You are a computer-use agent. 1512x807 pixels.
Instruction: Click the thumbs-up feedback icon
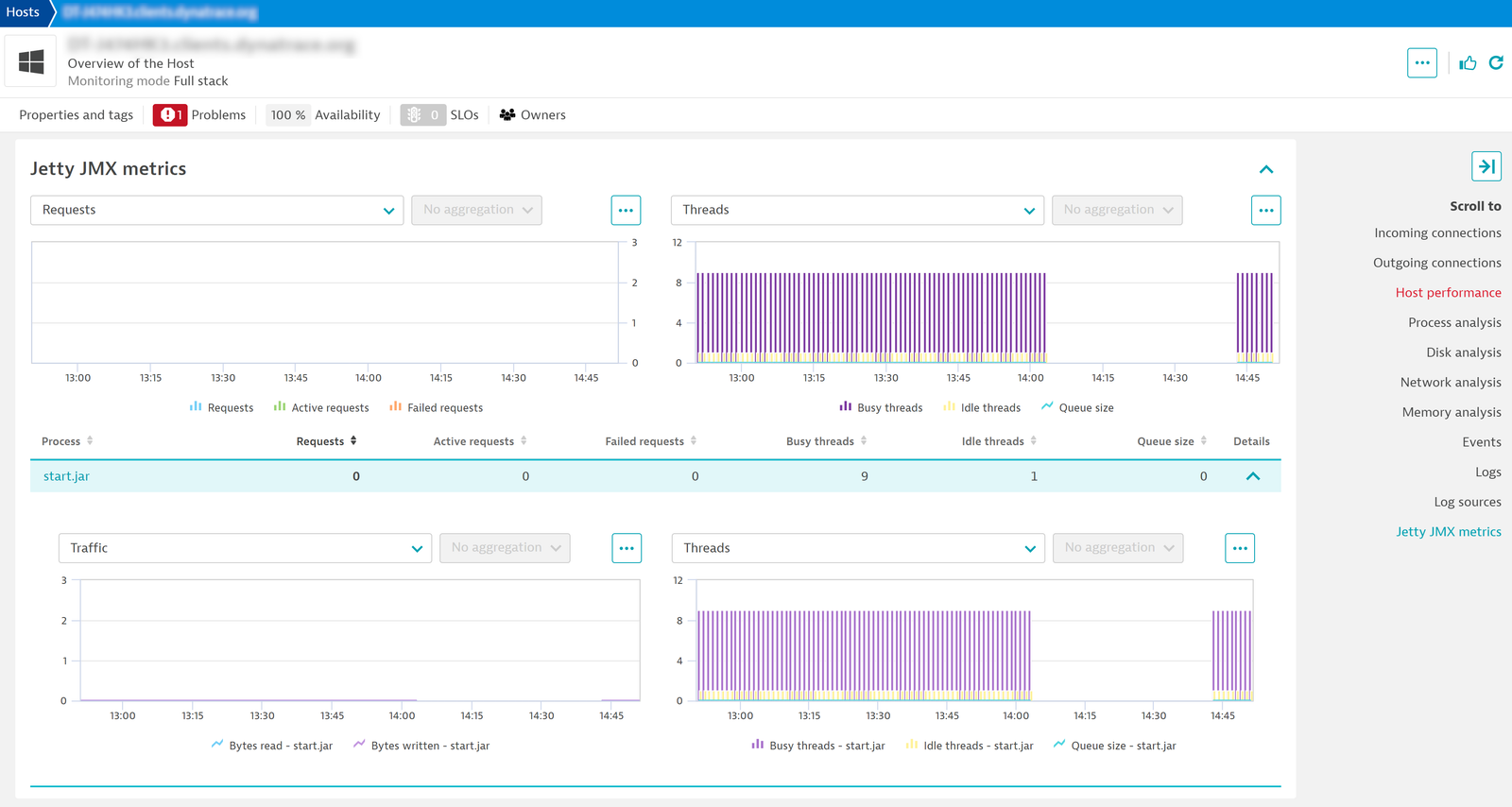click(x=1468, y=63)
